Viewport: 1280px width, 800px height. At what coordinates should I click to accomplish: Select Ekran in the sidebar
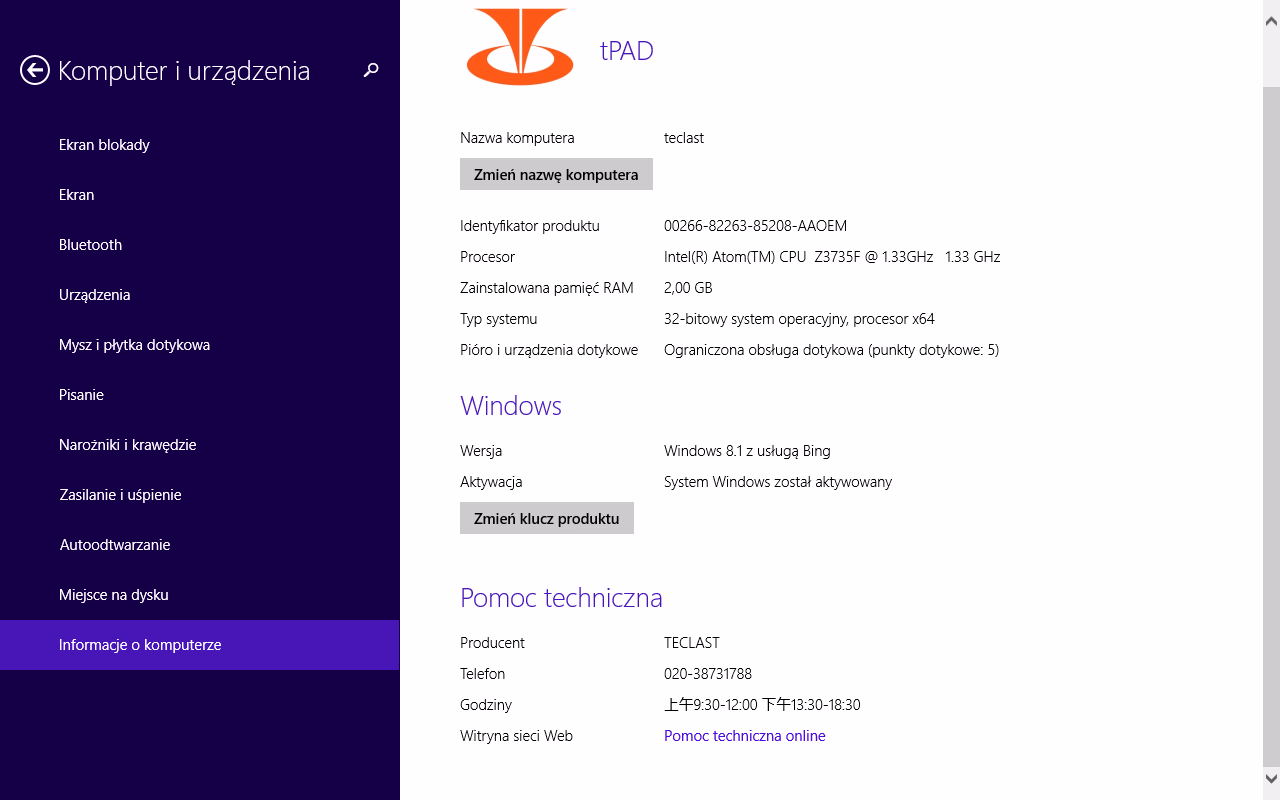coord(77,195)
